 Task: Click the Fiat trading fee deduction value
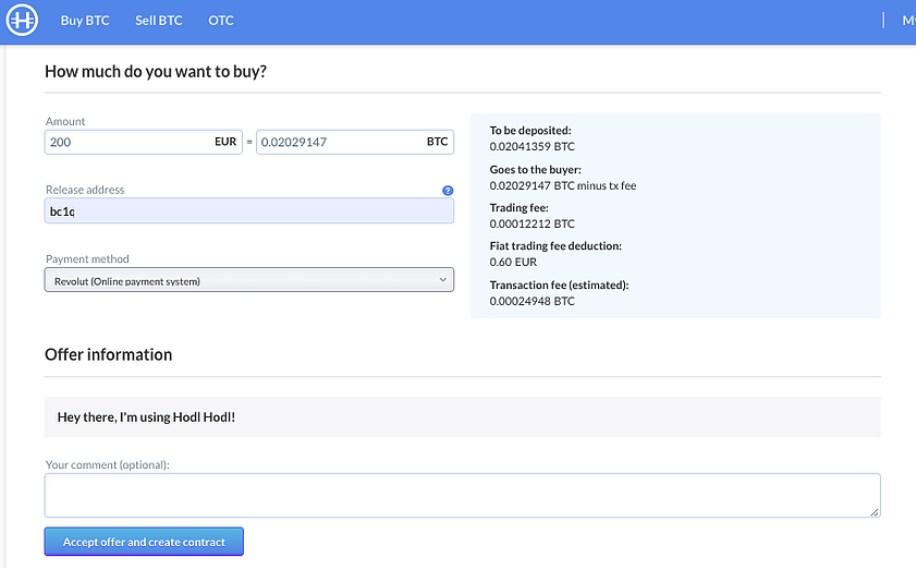(513, 262)
